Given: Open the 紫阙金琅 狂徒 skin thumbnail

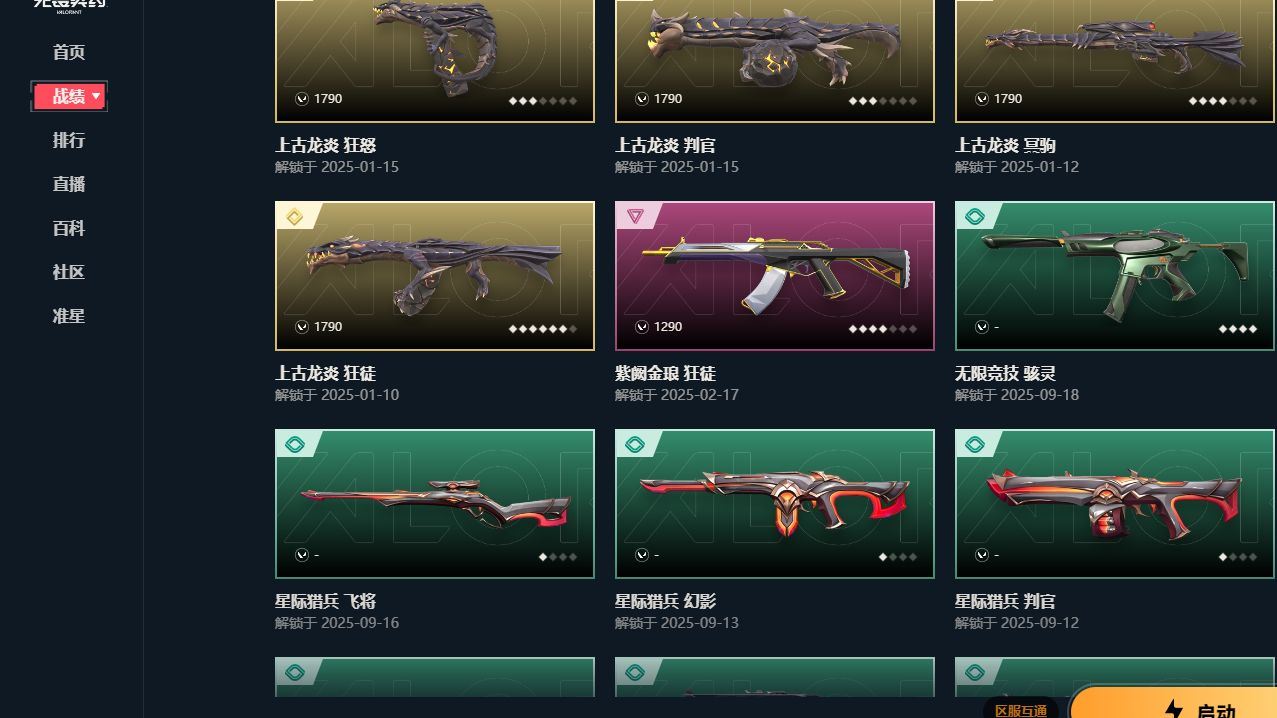Looking at the screenshot, I should [x=775, y=276].
